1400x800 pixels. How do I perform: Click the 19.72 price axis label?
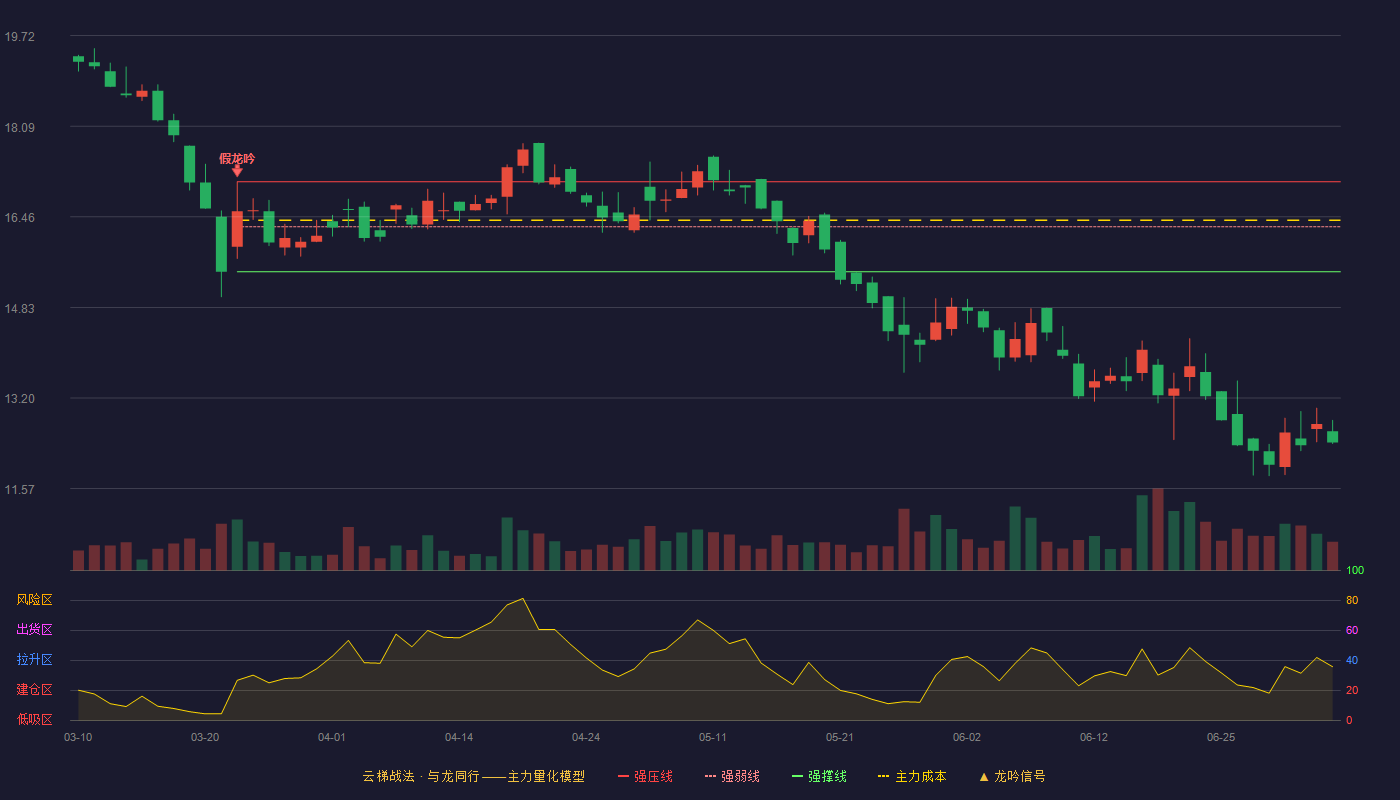click(x=19, y=37)
